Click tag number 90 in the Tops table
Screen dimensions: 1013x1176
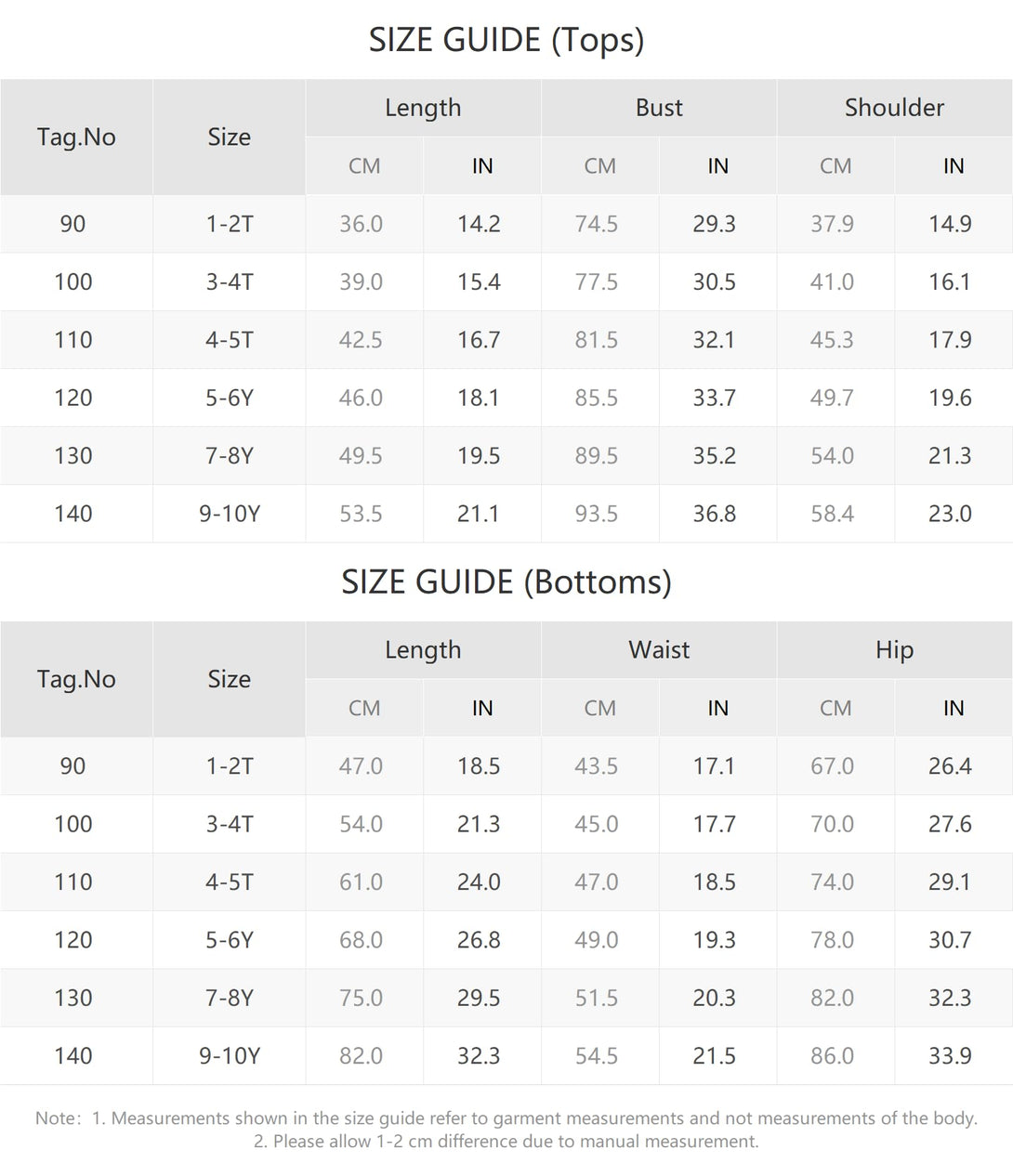[72, 224]
